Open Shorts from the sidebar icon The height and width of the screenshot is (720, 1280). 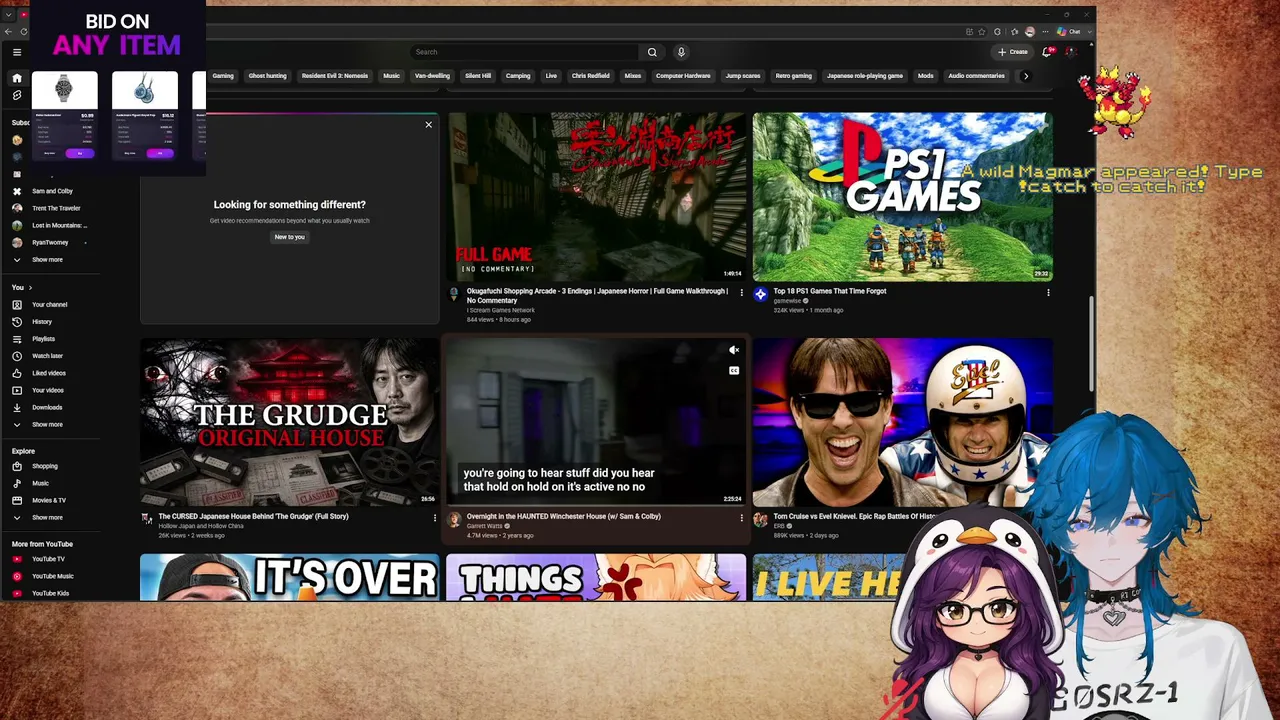click(x=17, y=95)
